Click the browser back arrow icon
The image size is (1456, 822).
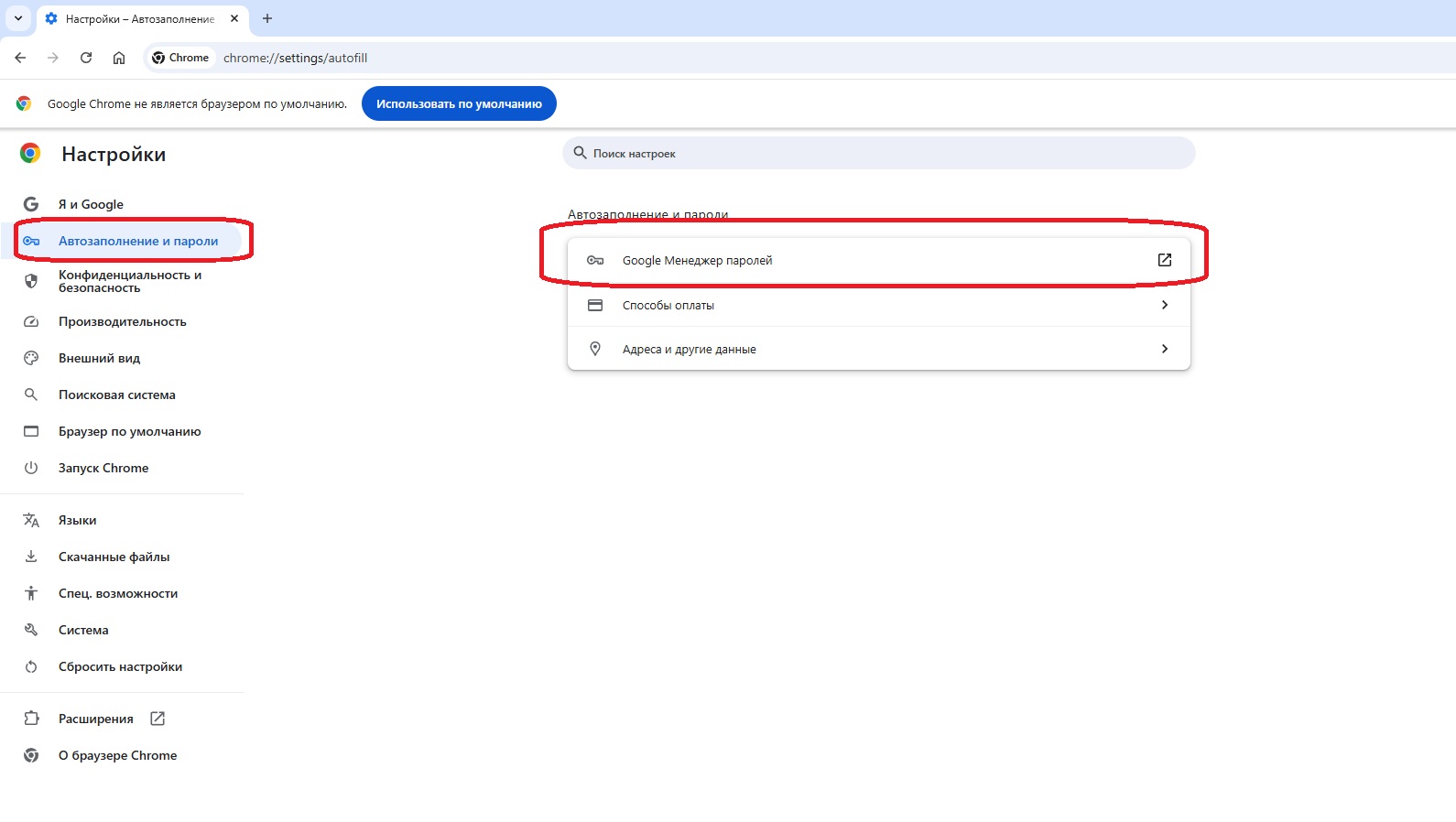(20, 58)
